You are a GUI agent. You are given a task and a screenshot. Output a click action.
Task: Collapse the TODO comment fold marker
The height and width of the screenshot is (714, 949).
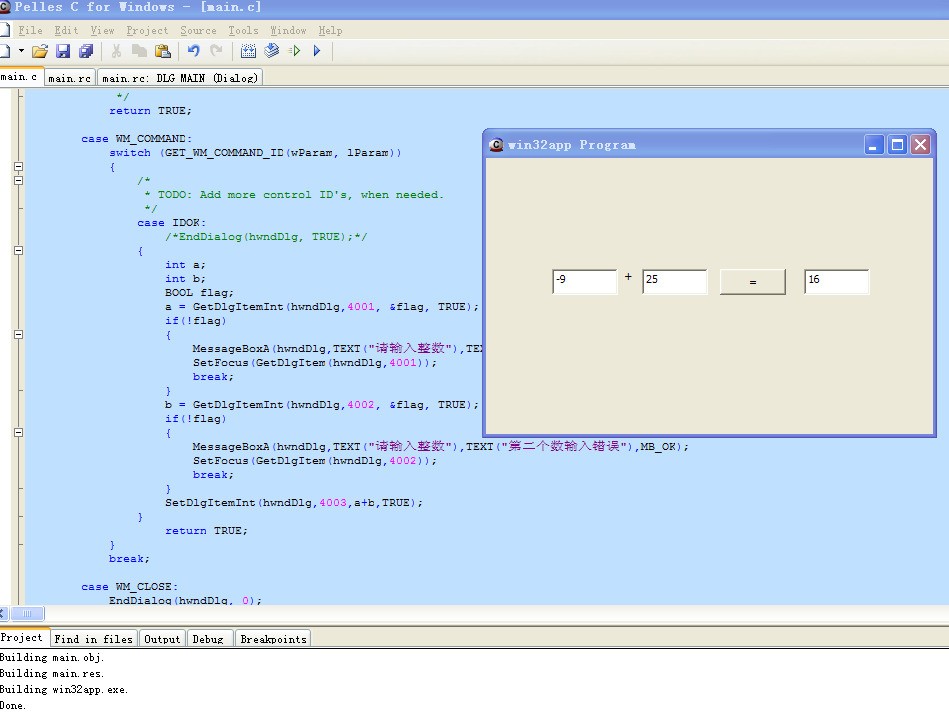click(x=19, y=180)
